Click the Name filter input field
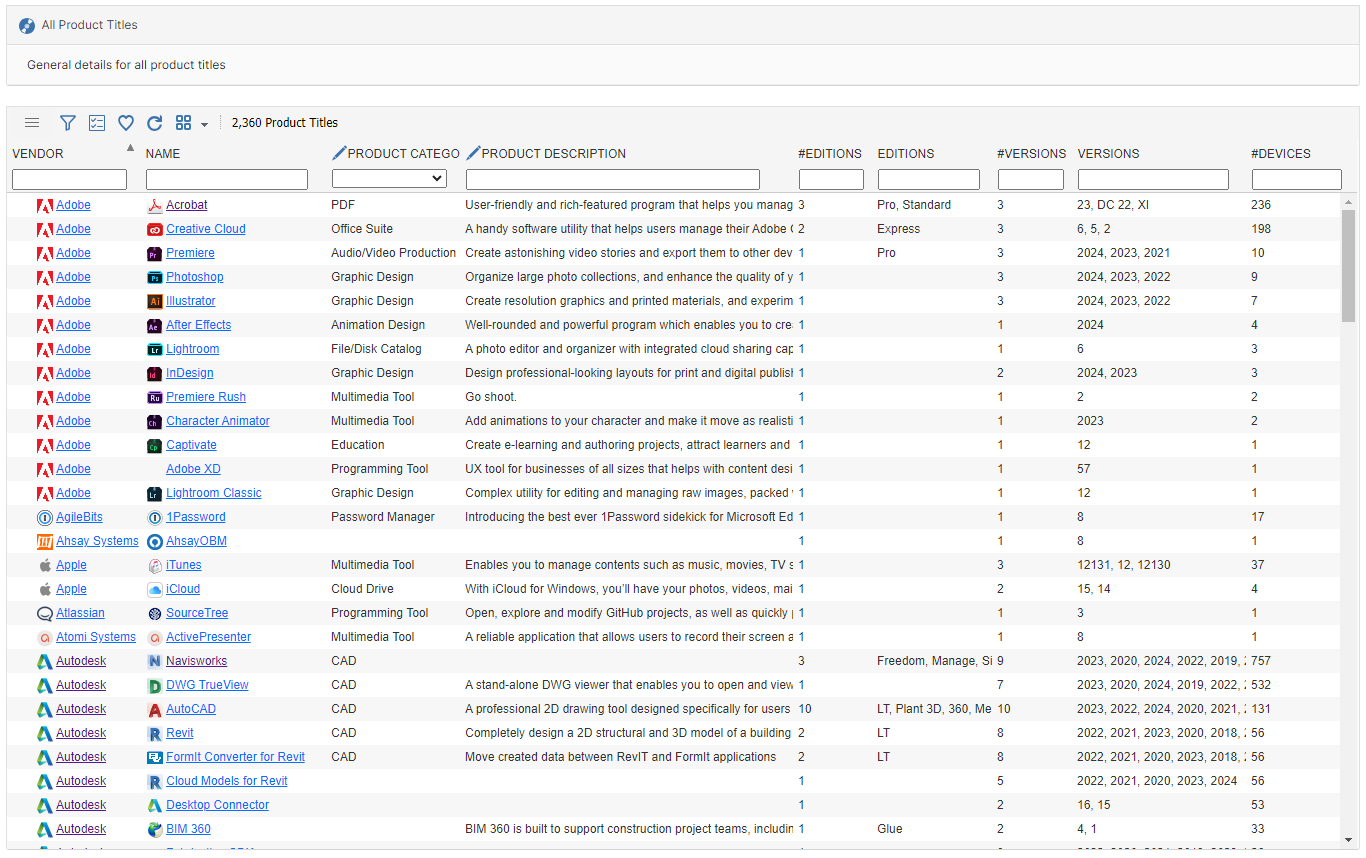 pos(227,180)
